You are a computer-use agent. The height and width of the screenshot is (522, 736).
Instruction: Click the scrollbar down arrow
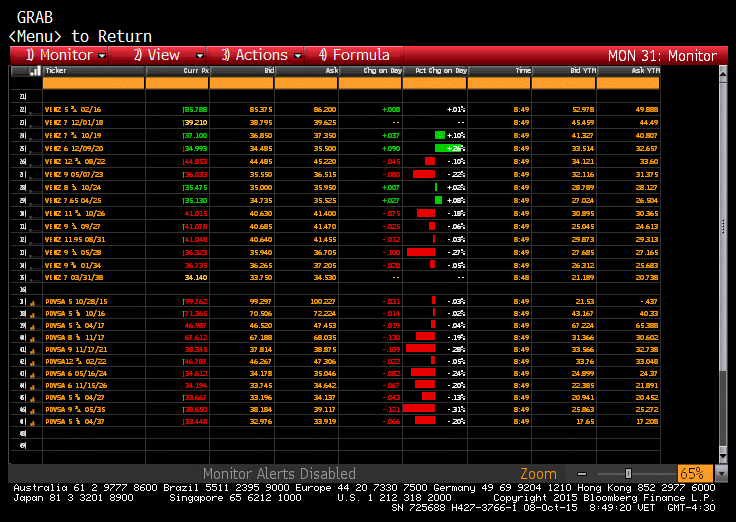pyautogui.click(x=723, y=456)
